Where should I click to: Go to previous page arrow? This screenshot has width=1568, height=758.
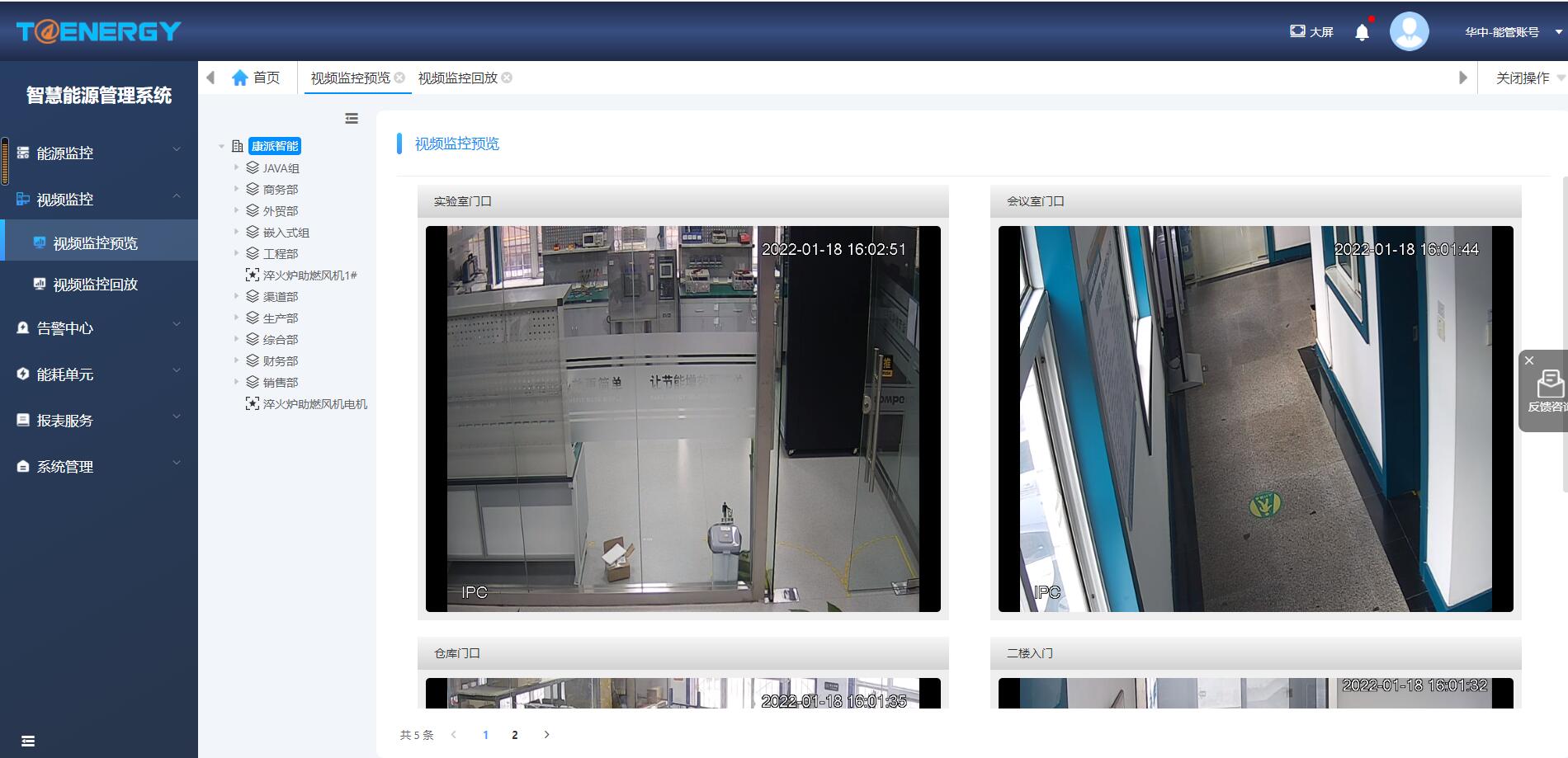[454, 735]
